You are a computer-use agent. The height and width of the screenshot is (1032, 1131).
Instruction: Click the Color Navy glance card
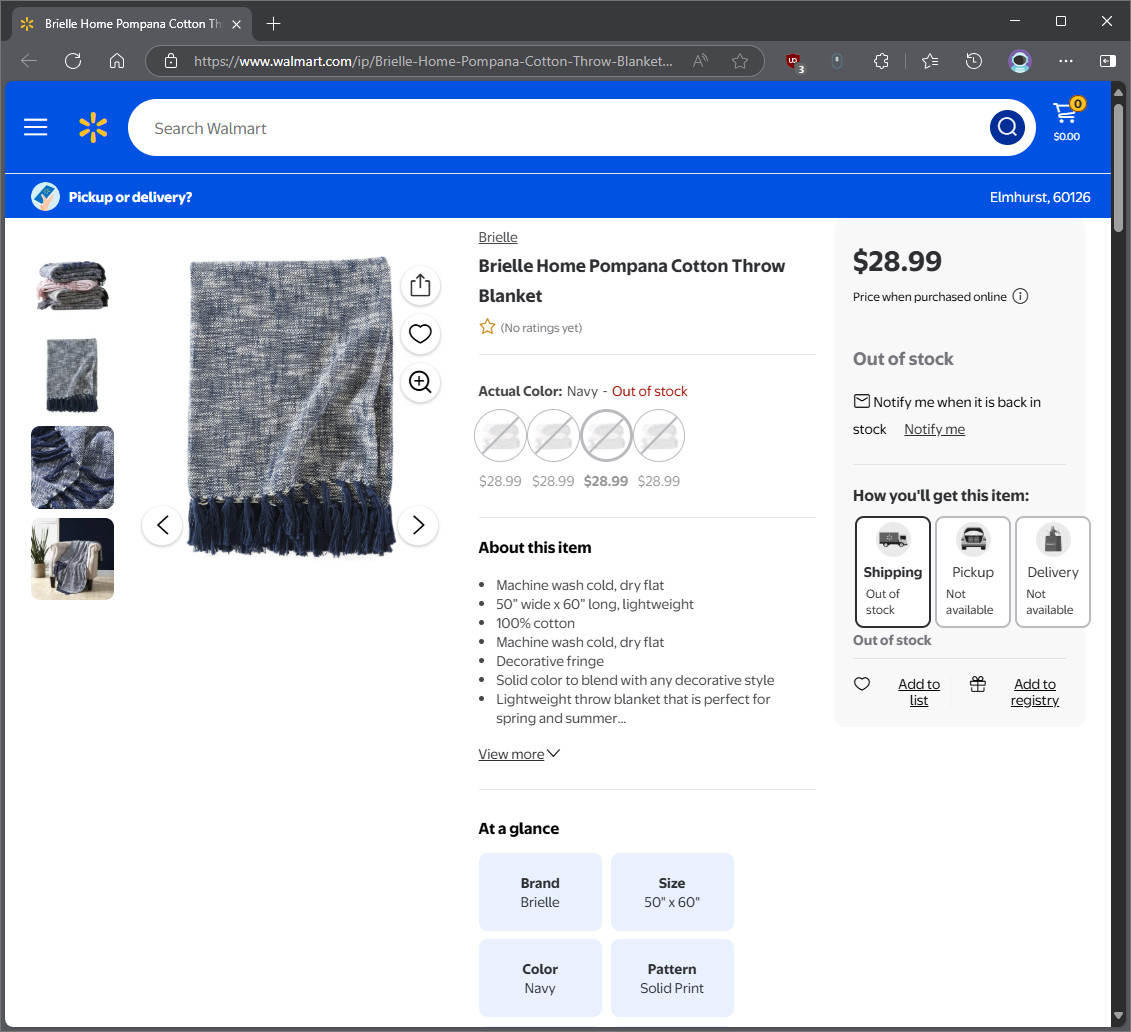[x=540, y=978]
